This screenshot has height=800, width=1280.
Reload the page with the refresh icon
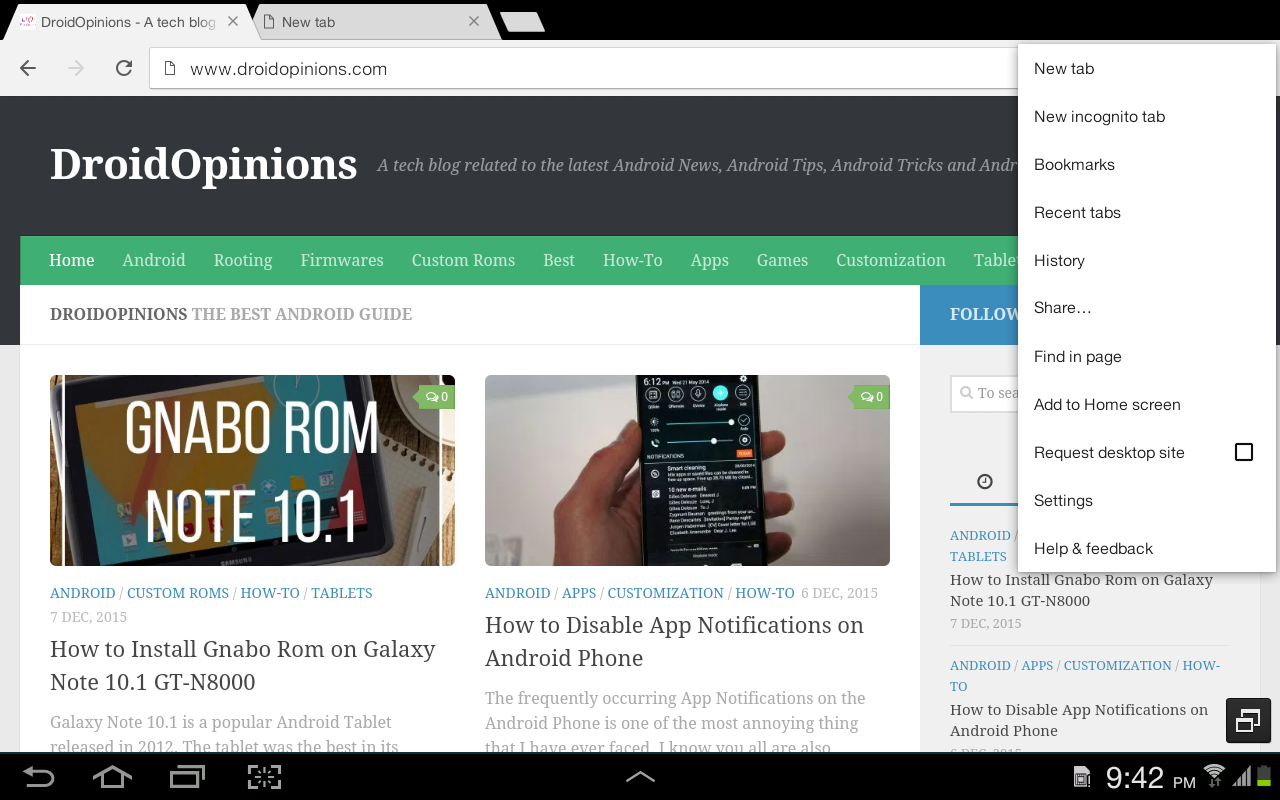pyautogui.click(x=124, y=69)
